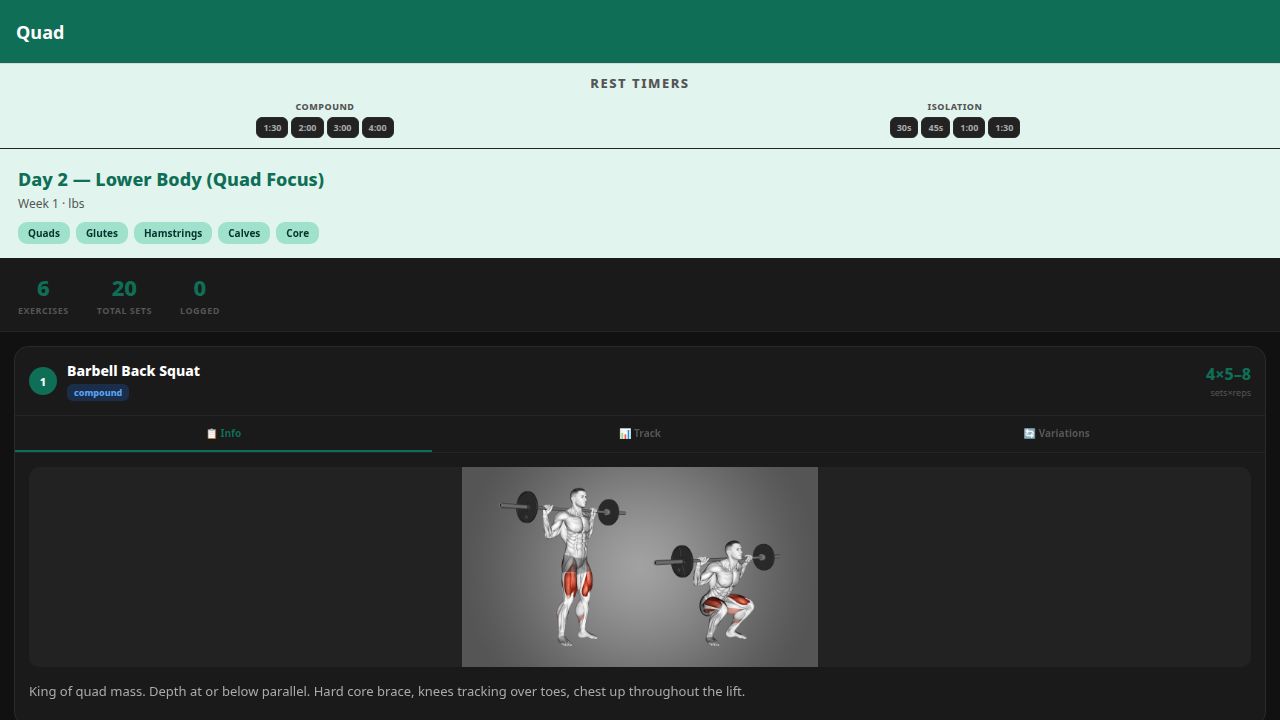Start the 30s isolation rest timer
The image size is (1280, 720).
coord(904,128)
